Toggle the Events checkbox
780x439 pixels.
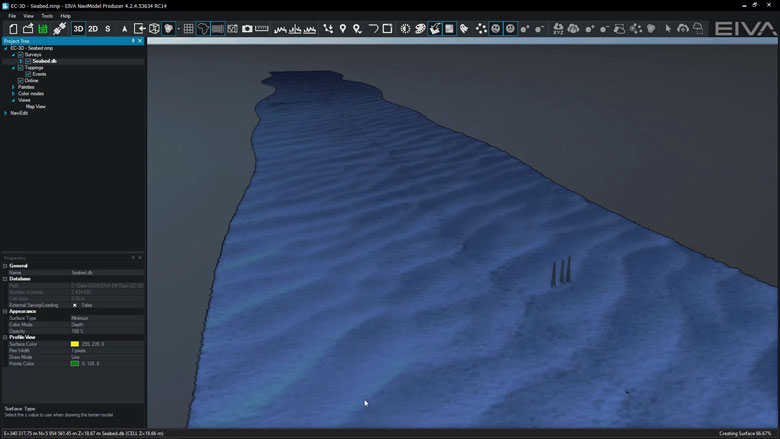pos(28,74)
